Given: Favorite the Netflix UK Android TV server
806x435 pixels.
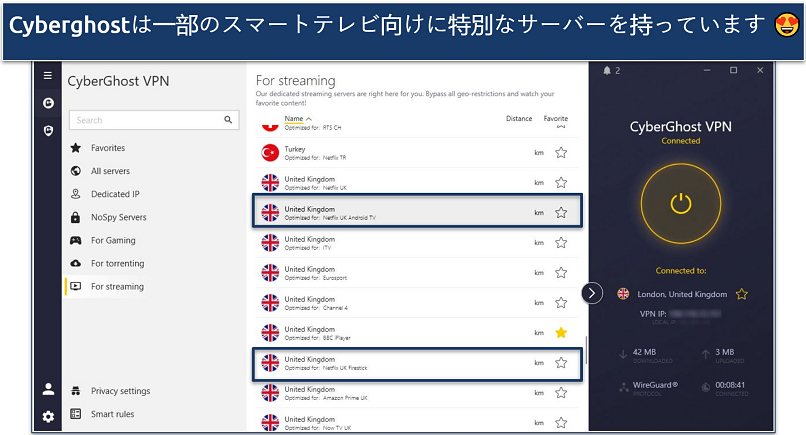Looking at the screenshot, I should pos(561,212).
